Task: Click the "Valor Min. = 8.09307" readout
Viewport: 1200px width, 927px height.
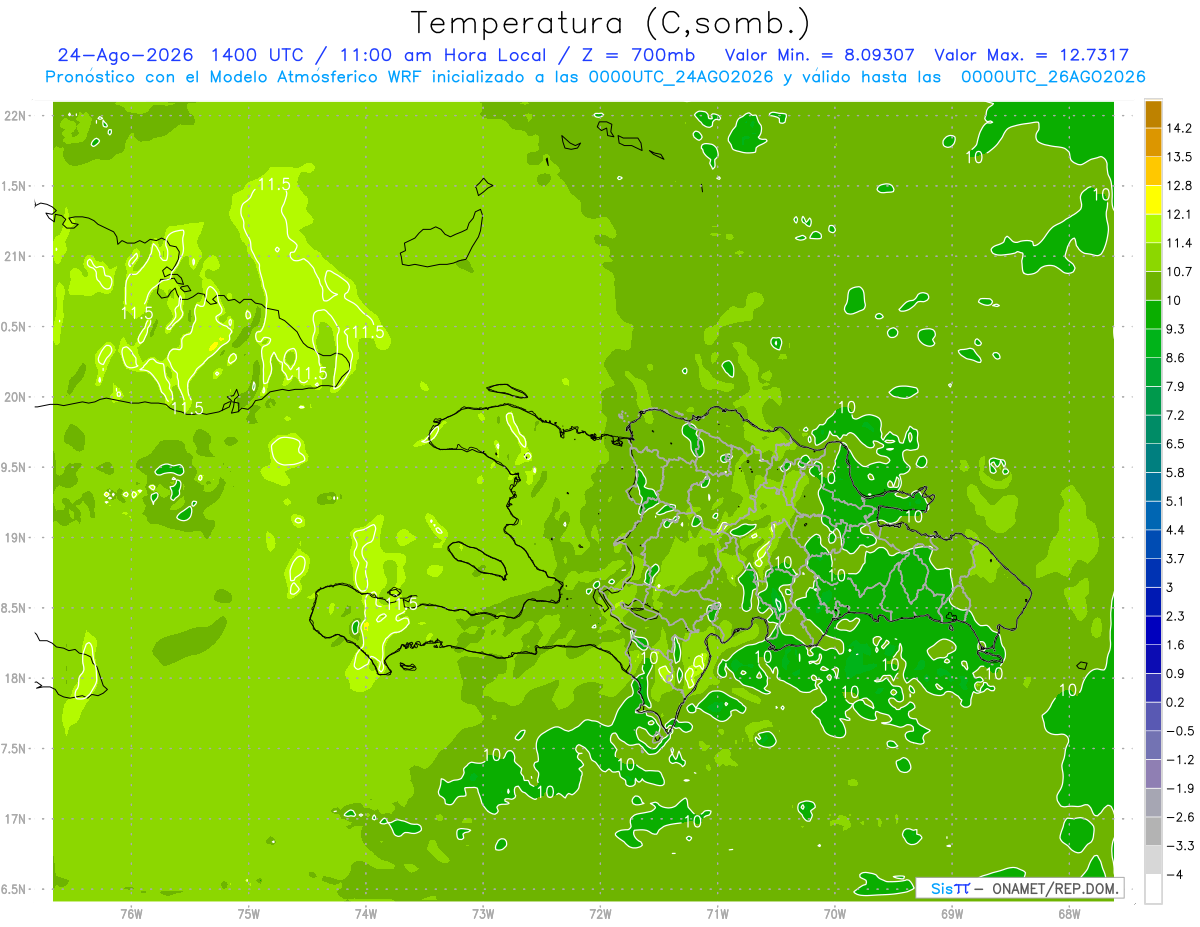Action: [x=821, y=55]
